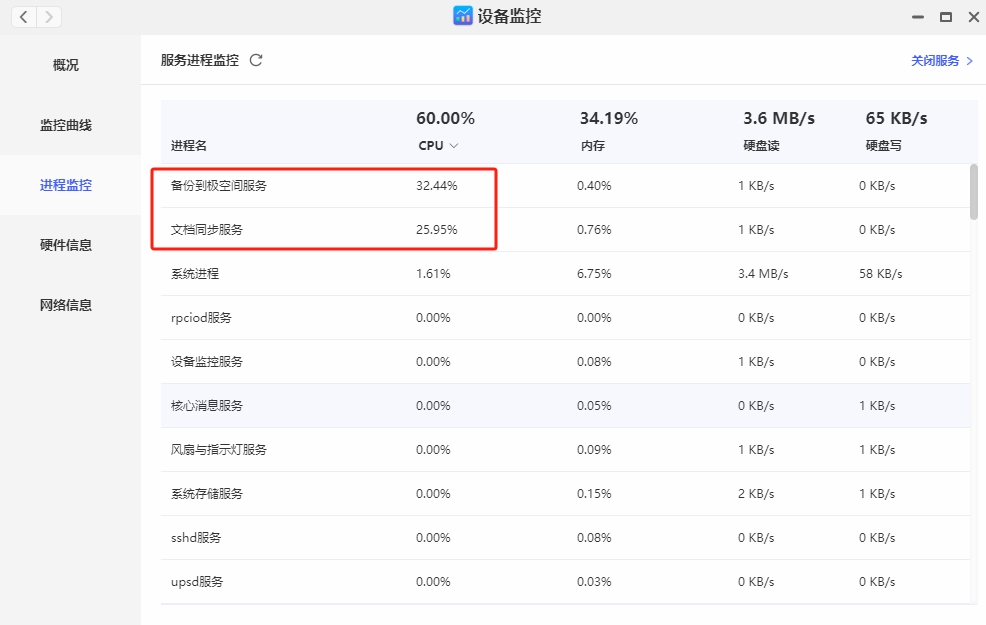Toggle CPU column sort arrow
Image resolution: width=986 pixels, height=625 pixels.
[454, 146]
